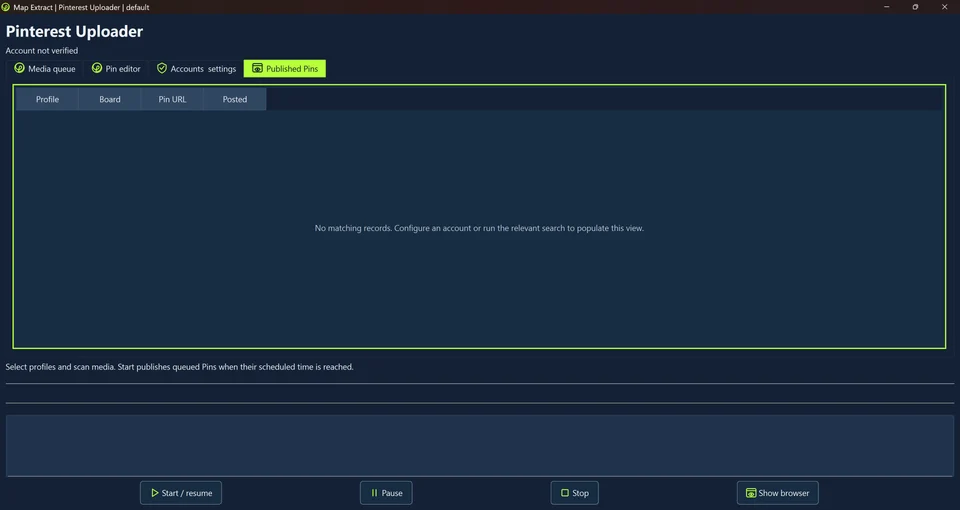This screenshot has height=510, width=960.
Task: Switch to the Media queue tab
Action: pos(45,69)
